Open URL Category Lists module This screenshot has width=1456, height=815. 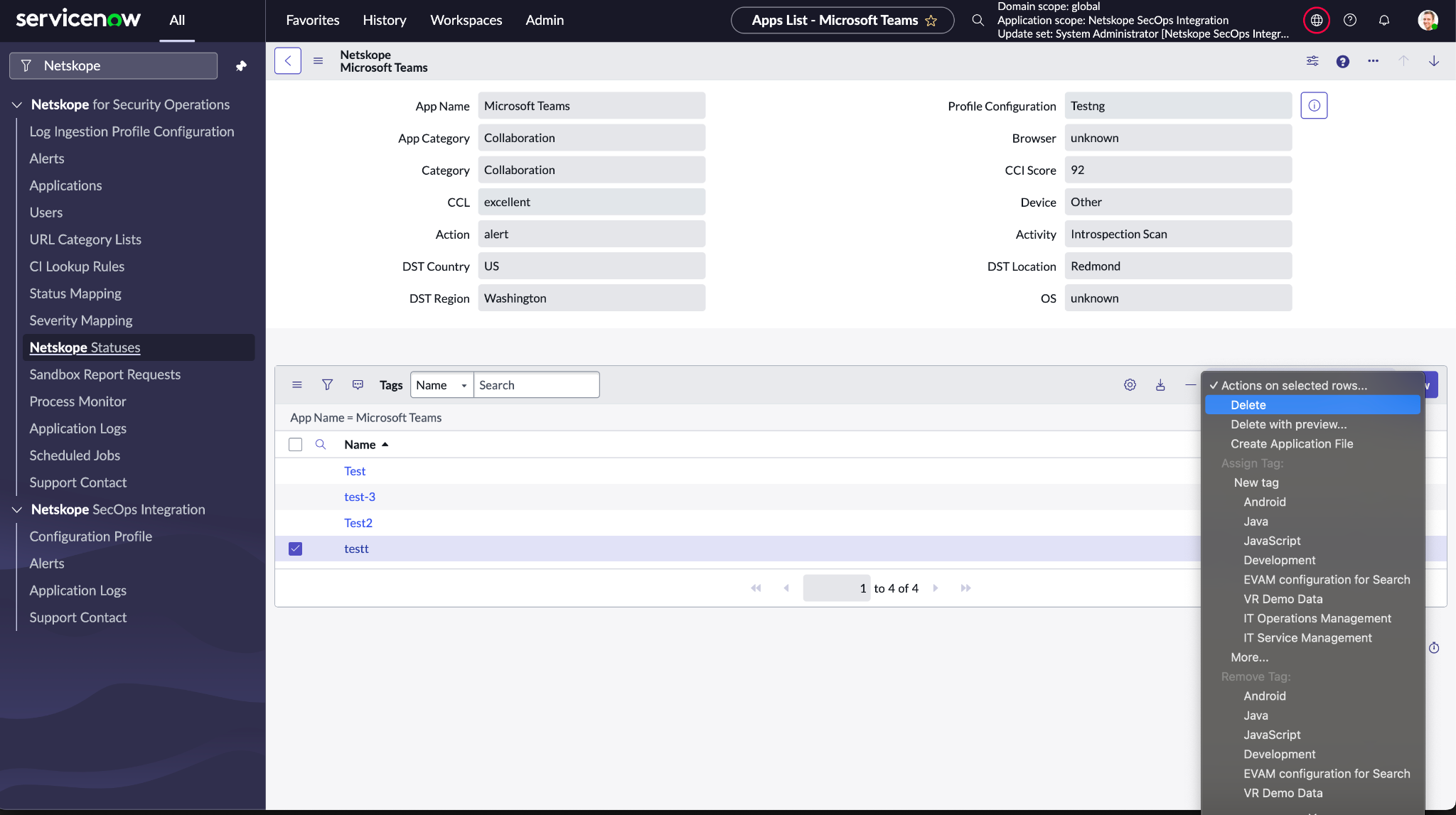coord(85,239)
